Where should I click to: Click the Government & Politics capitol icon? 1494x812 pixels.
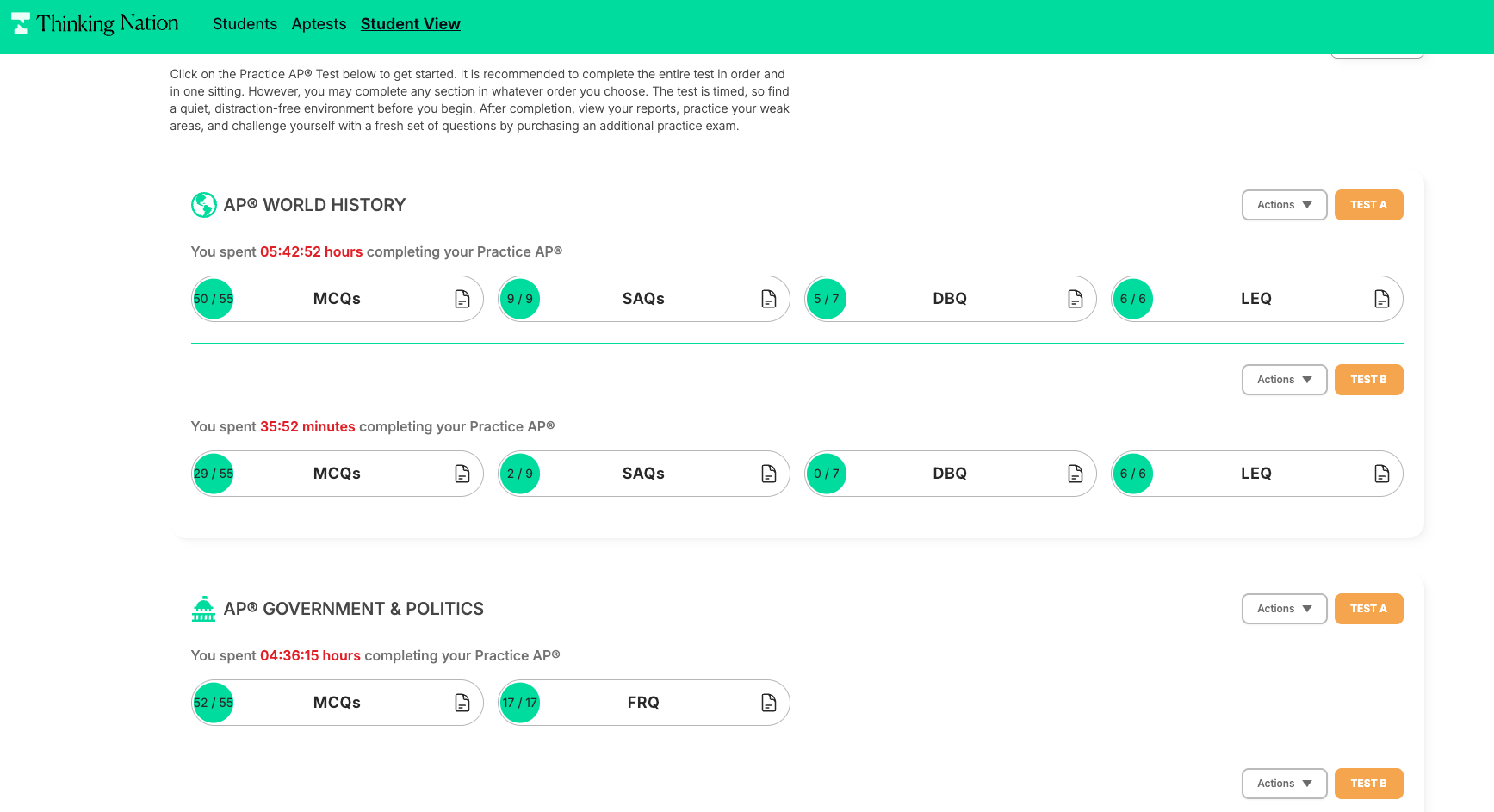[x=203, y=609]
